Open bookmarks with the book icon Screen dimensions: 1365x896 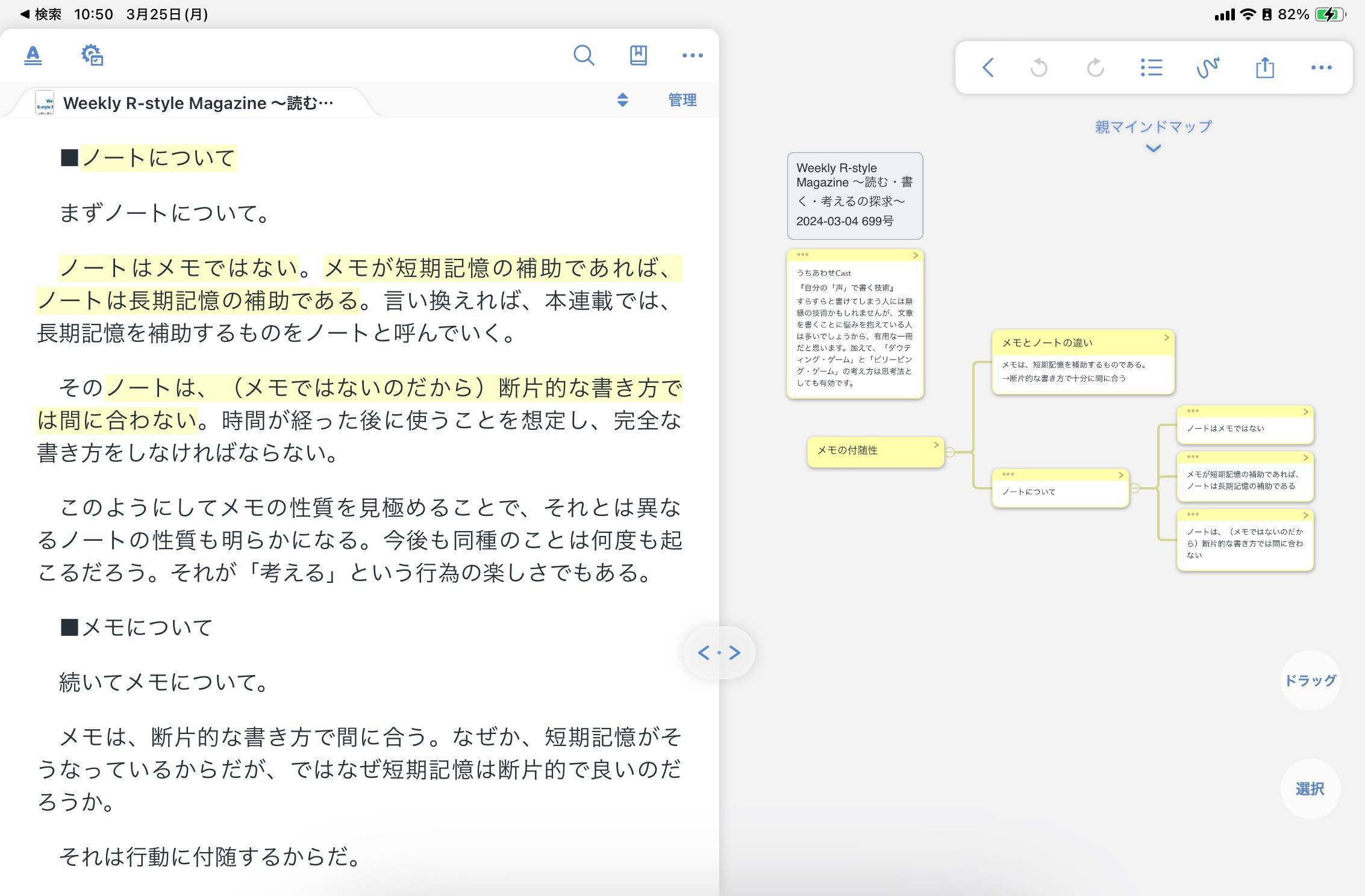coord(638,55)
